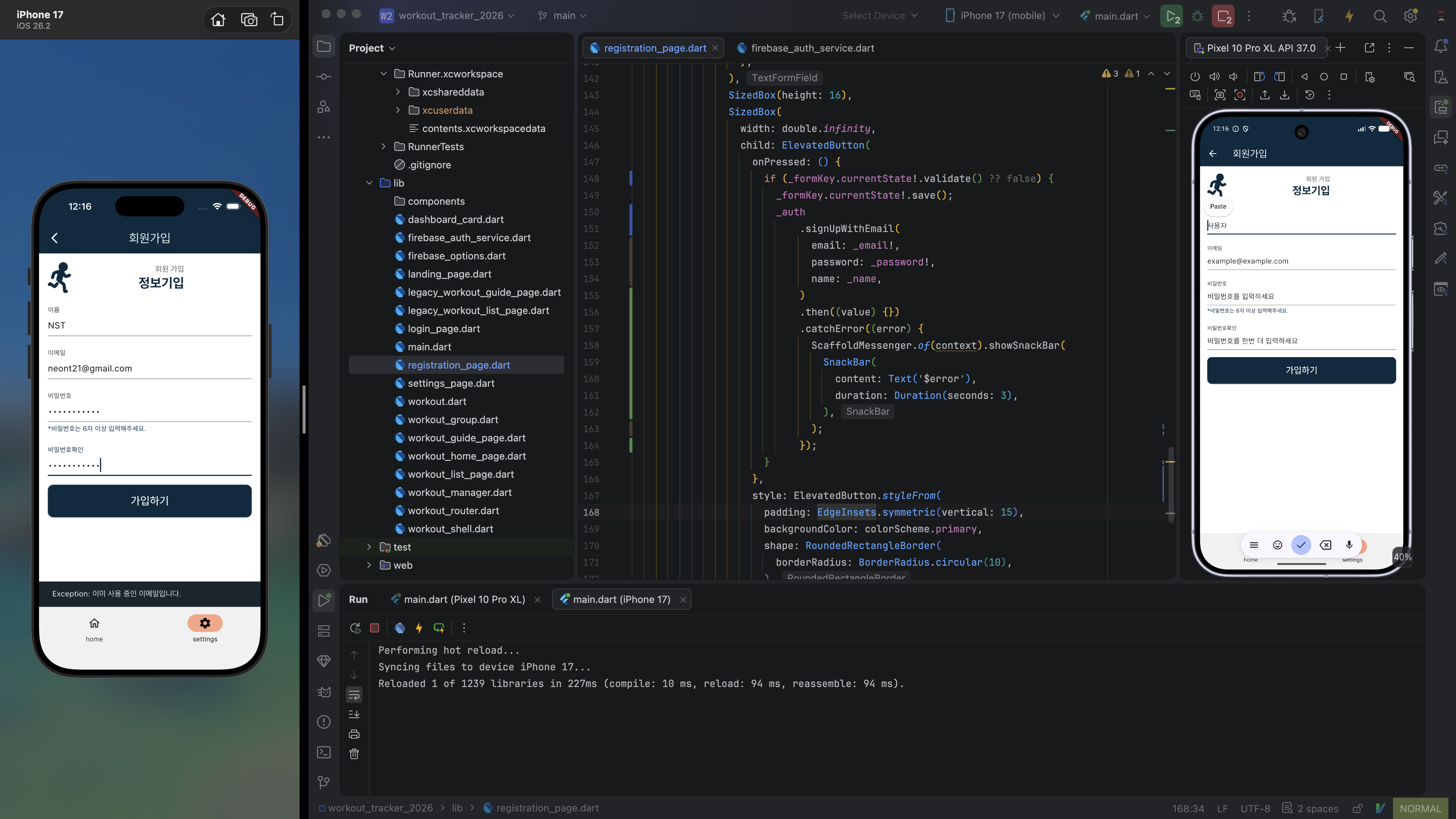Expand the xcshareddata folder
1456x819 pixels.
(398, 91)
